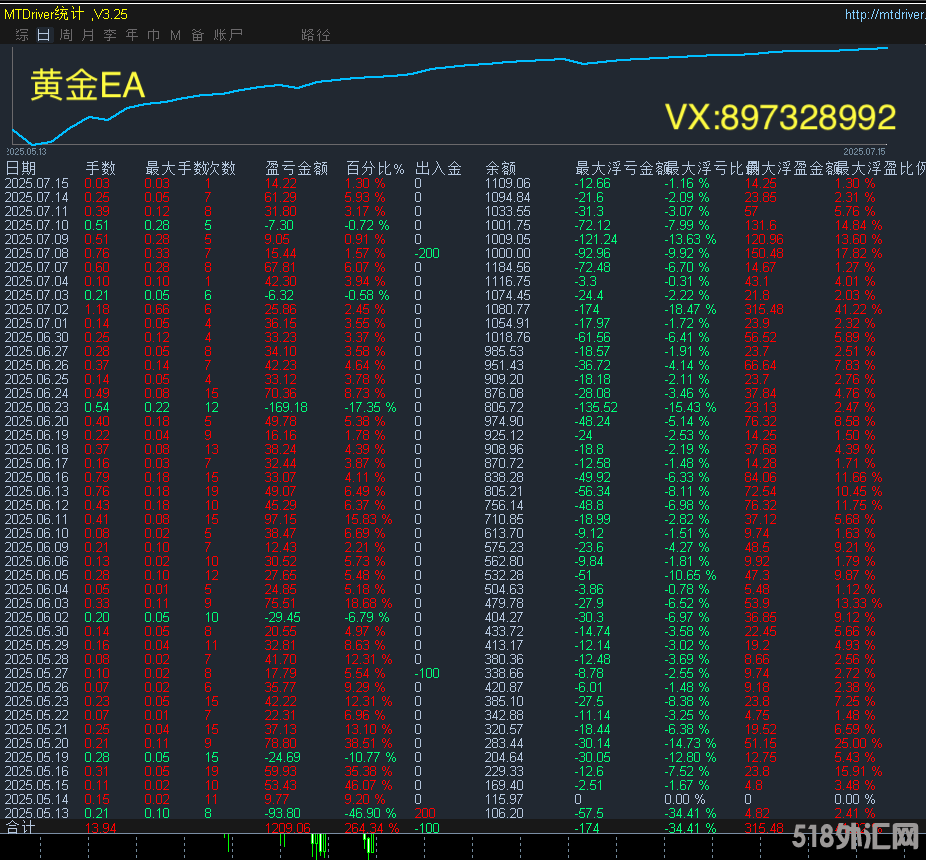The image size is (926, 860).
Task: Click the 200 deposit value on 2025.05.13
Action: point(425,813)
